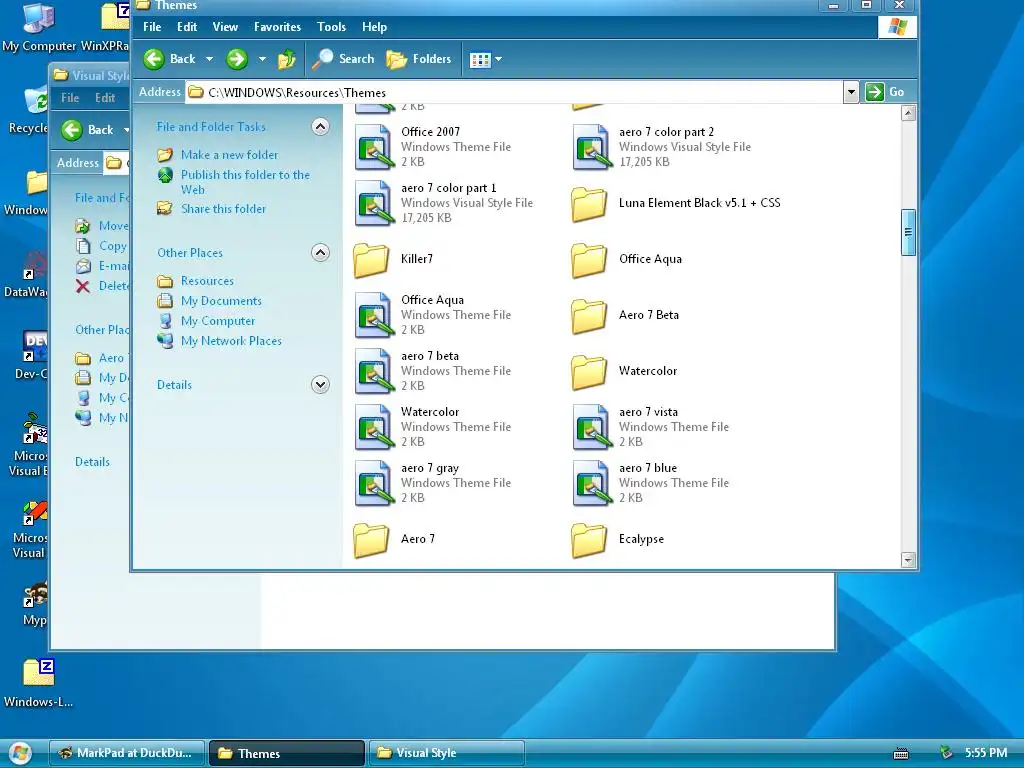Screen dimensions: 1024x768
Task: Select the aero 7 gray theme file icon
Action: (x=374, y=484)
